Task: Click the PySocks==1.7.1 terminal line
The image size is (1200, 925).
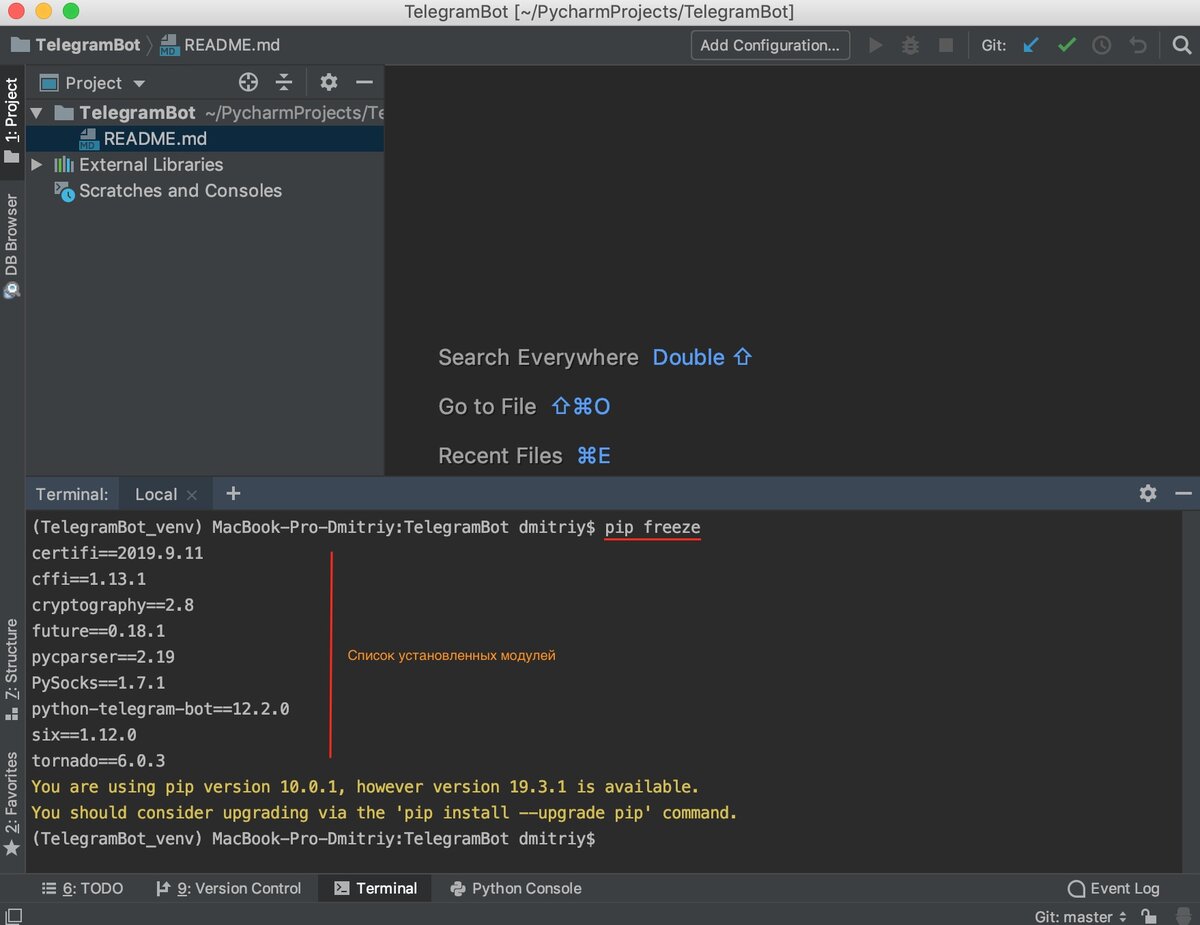Action: coord(98,683)
